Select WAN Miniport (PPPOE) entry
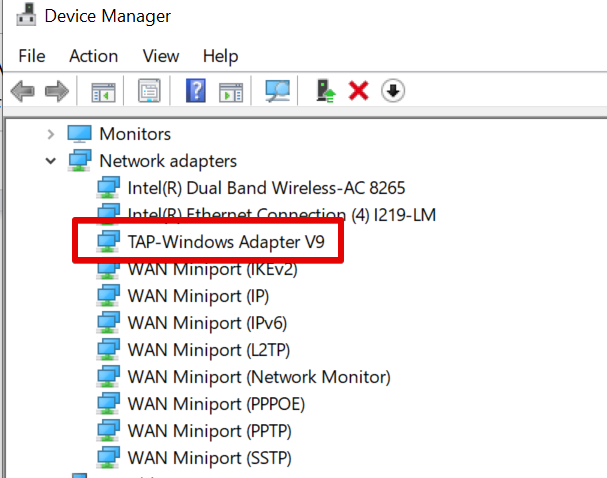The width and height of the screenshot is (607, 478). pos(216,404)
